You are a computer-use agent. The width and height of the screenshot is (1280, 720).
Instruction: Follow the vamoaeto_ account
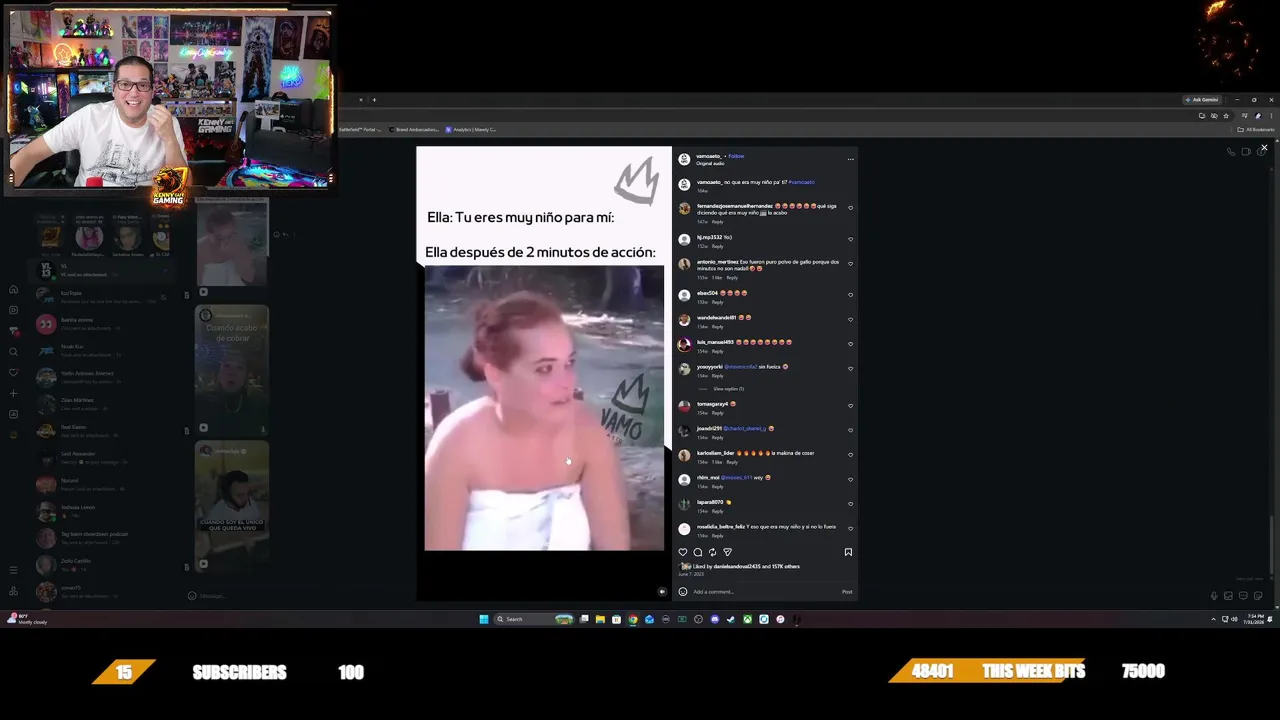point(736,156)
